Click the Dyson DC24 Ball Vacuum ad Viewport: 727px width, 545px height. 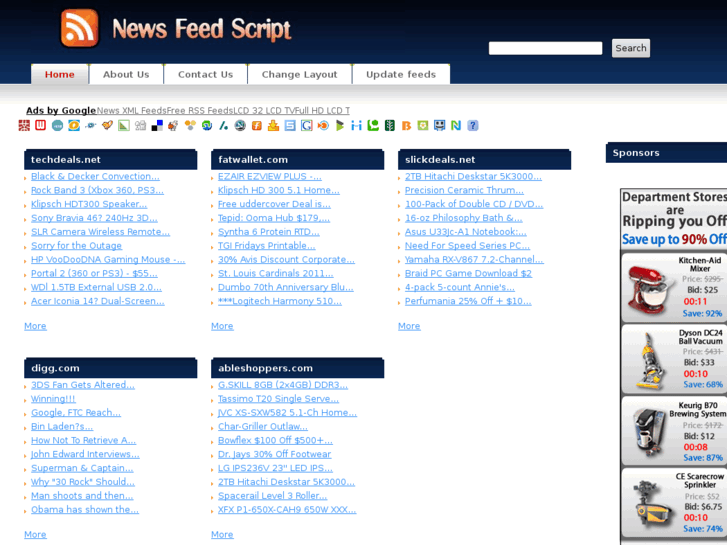coord(674,359)
